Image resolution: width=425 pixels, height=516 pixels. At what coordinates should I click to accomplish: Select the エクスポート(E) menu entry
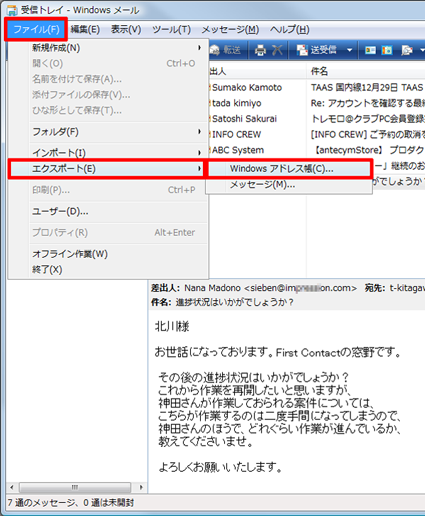pyautogui.click(x=106, y=169)
